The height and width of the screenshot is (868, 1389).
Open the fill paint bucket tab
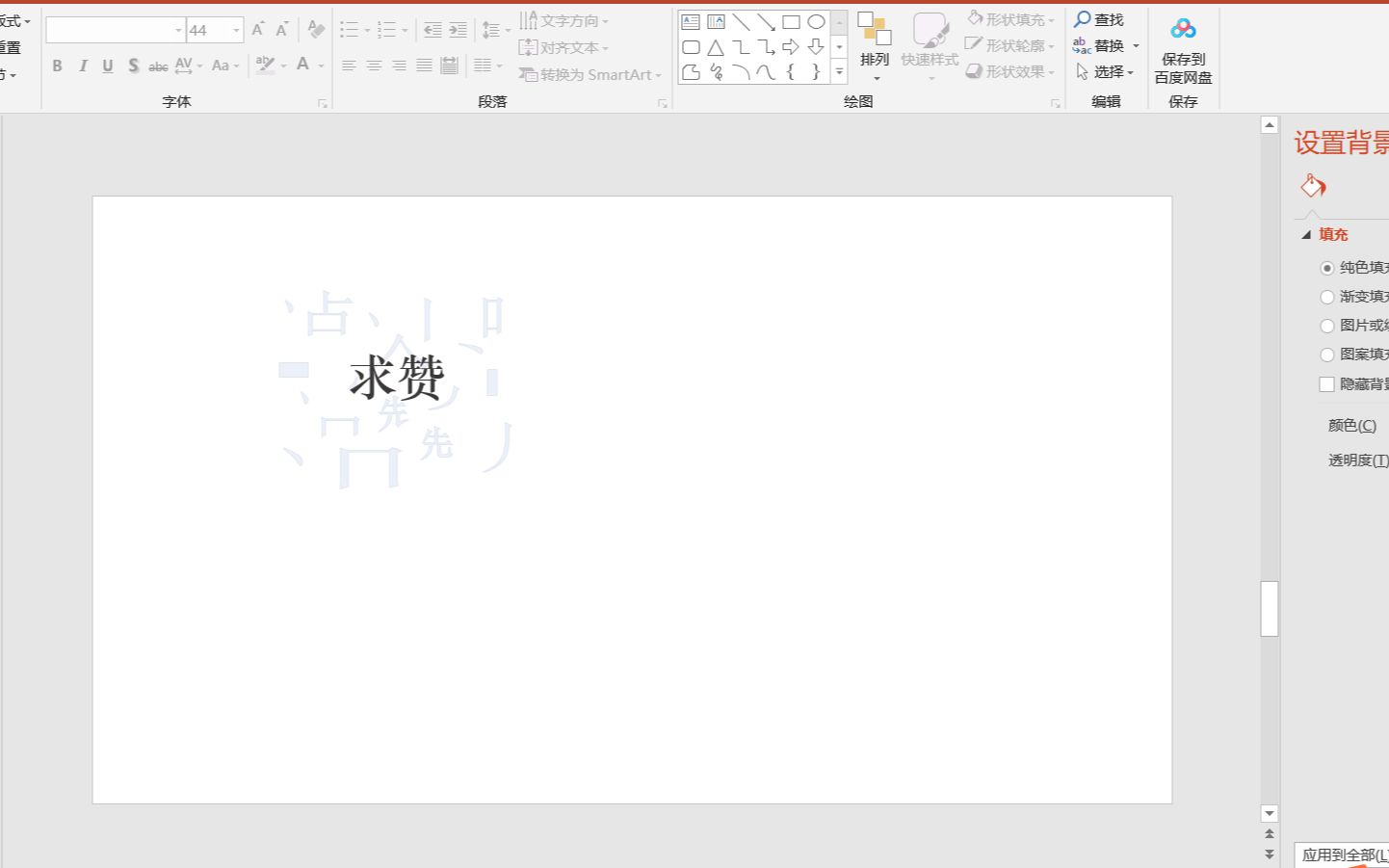(1313, 185)
